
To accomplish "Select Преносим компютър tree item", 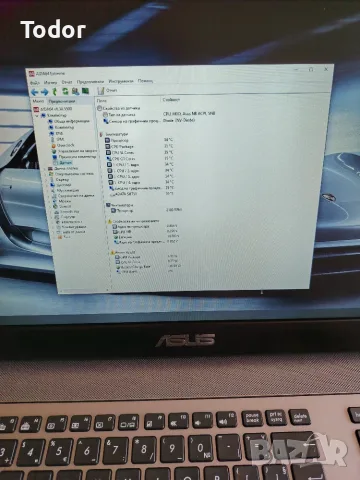I will click(x=74, y=157).
